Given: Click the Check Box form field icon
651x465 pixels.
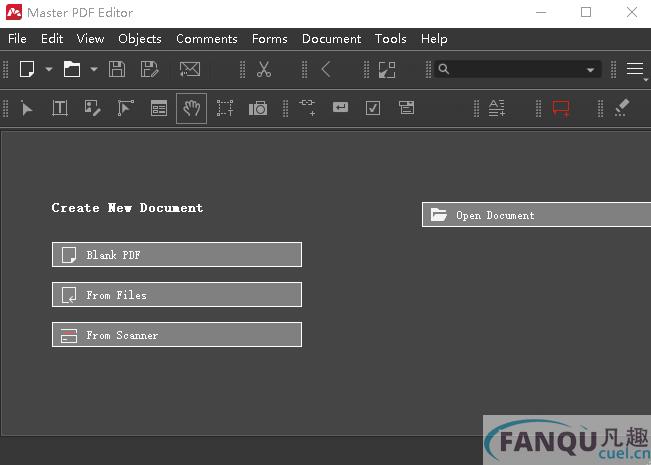Looking at the screenshot, I should tap(373, 108).
